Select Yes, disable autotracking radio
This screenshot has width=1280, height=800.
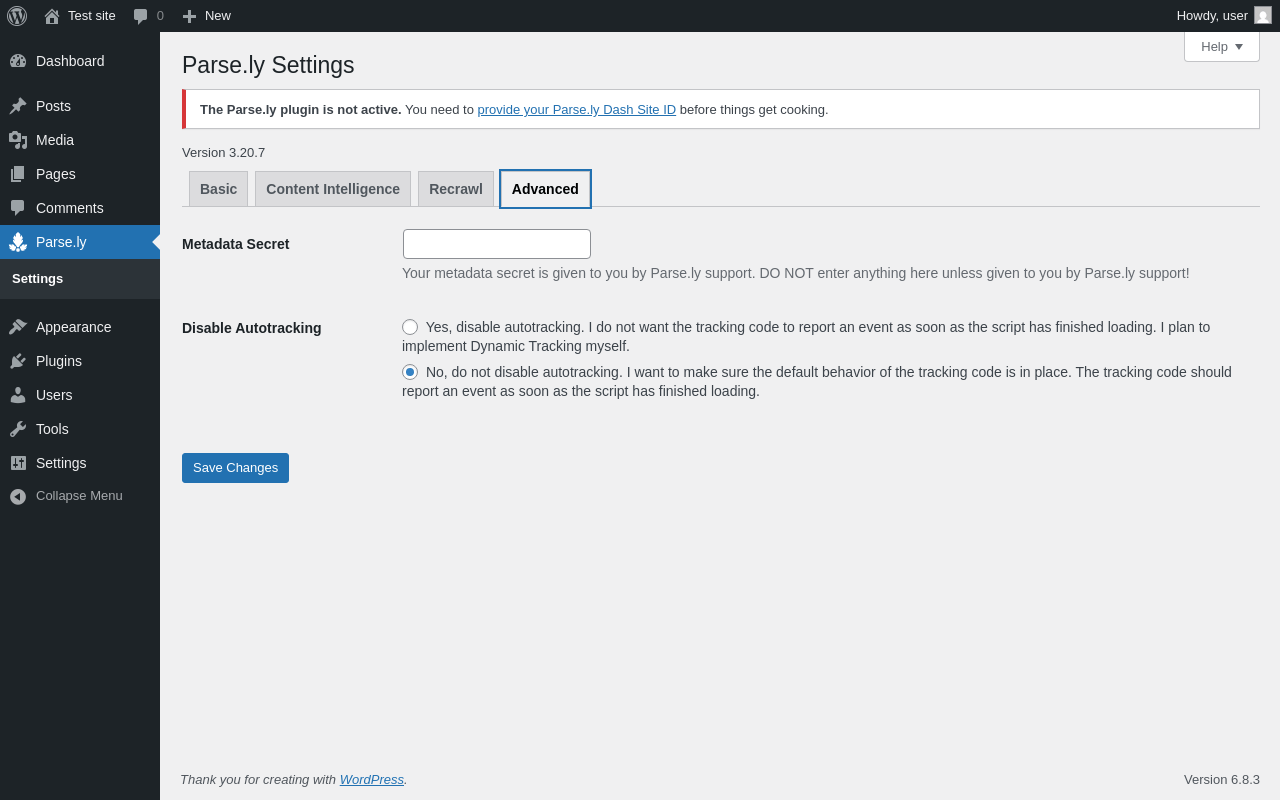point(410,327)
